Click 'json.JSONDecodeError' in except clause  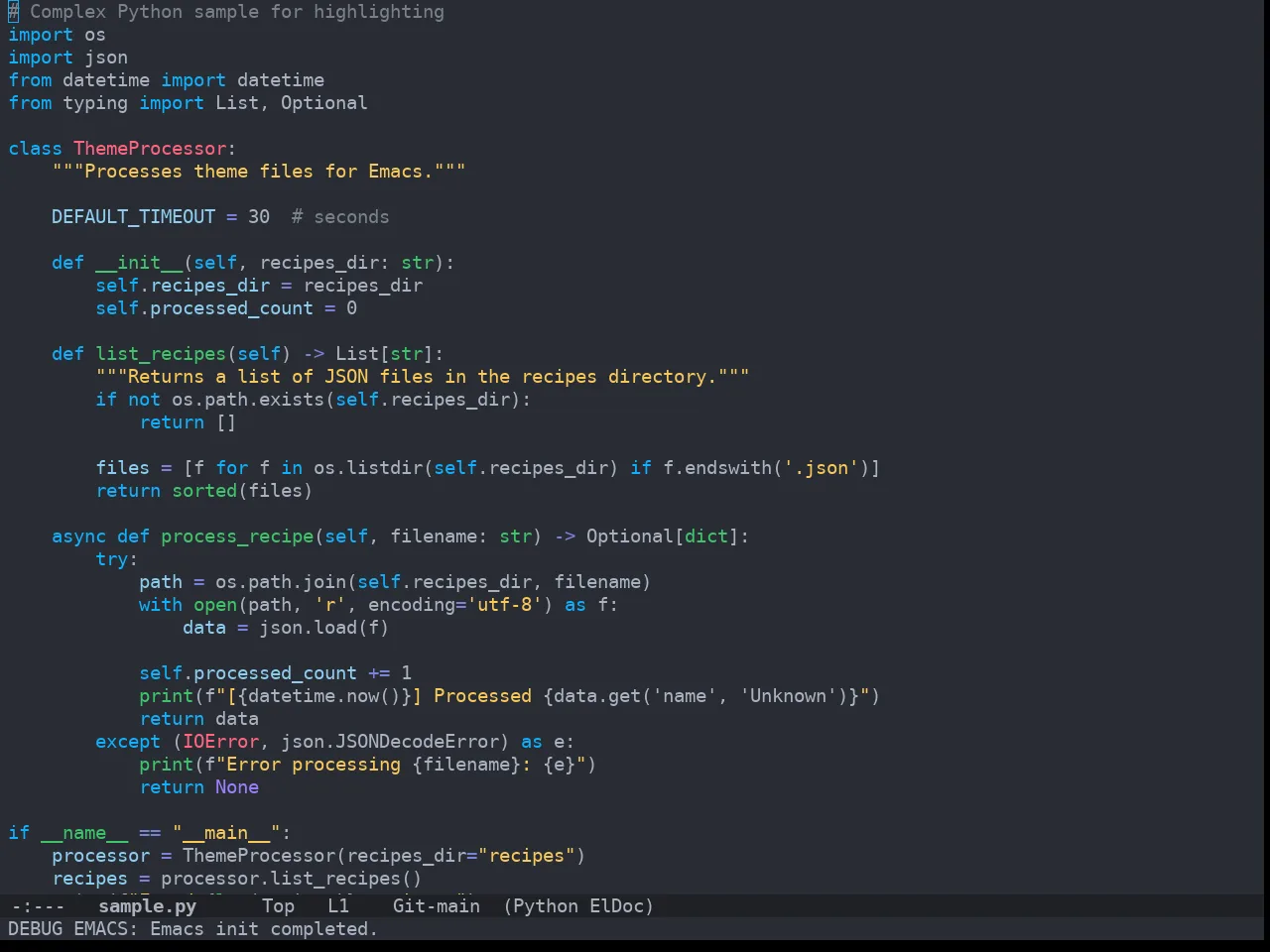pos(390,742)
